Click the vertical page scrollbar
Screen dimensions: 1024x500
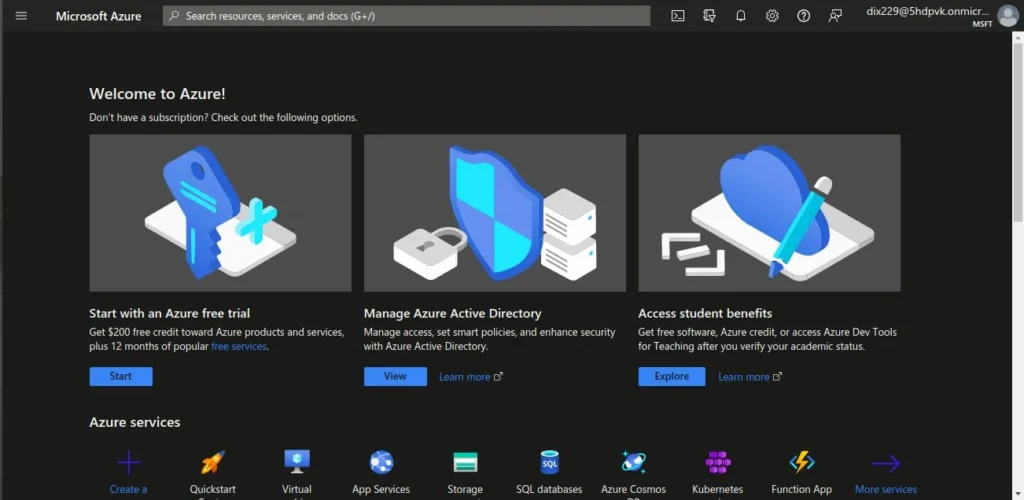[1018, 131]
